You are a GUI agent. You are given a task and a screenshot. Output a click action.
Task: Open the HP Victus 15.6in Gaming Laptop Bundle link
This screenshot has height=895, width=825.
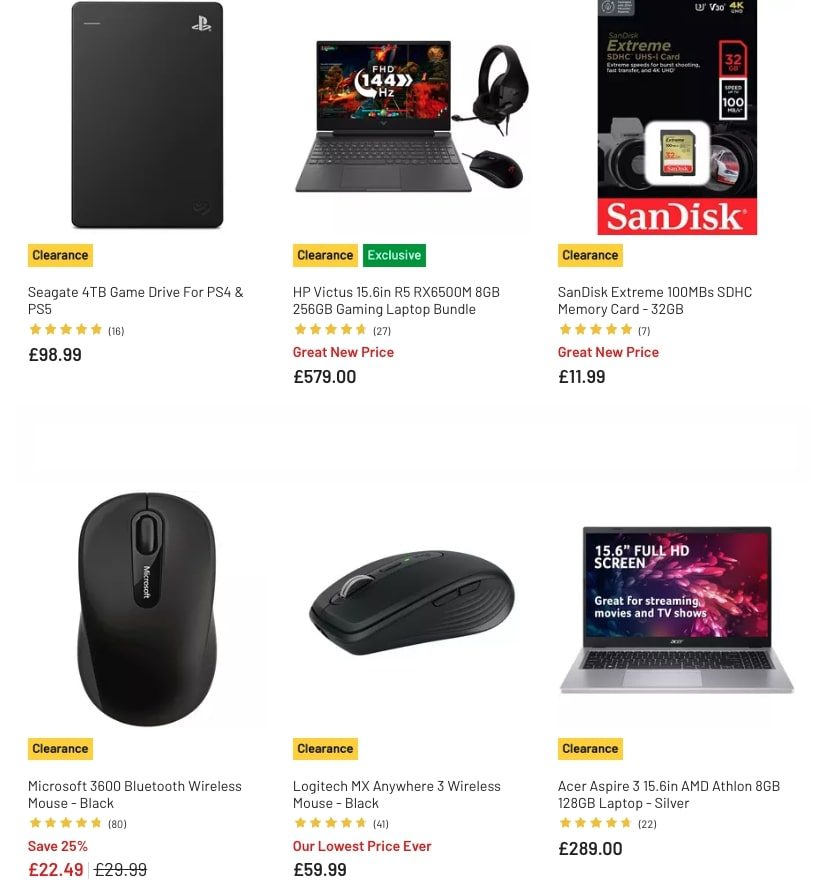coord(396,300)
